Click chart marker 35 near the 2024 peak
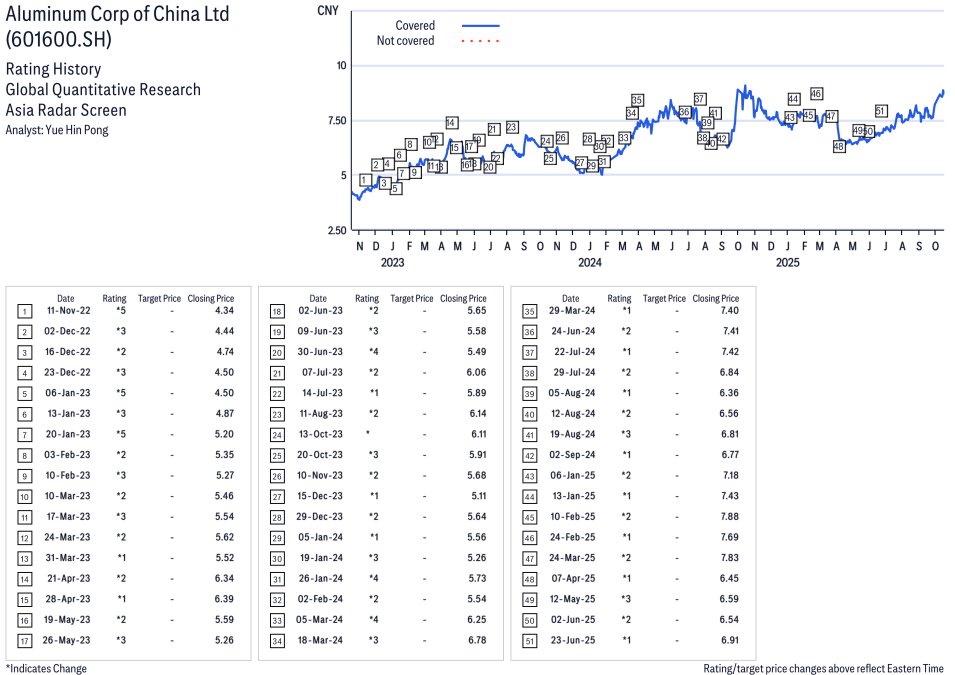Screen dimensions: 955x675 [x=637, y=100]
